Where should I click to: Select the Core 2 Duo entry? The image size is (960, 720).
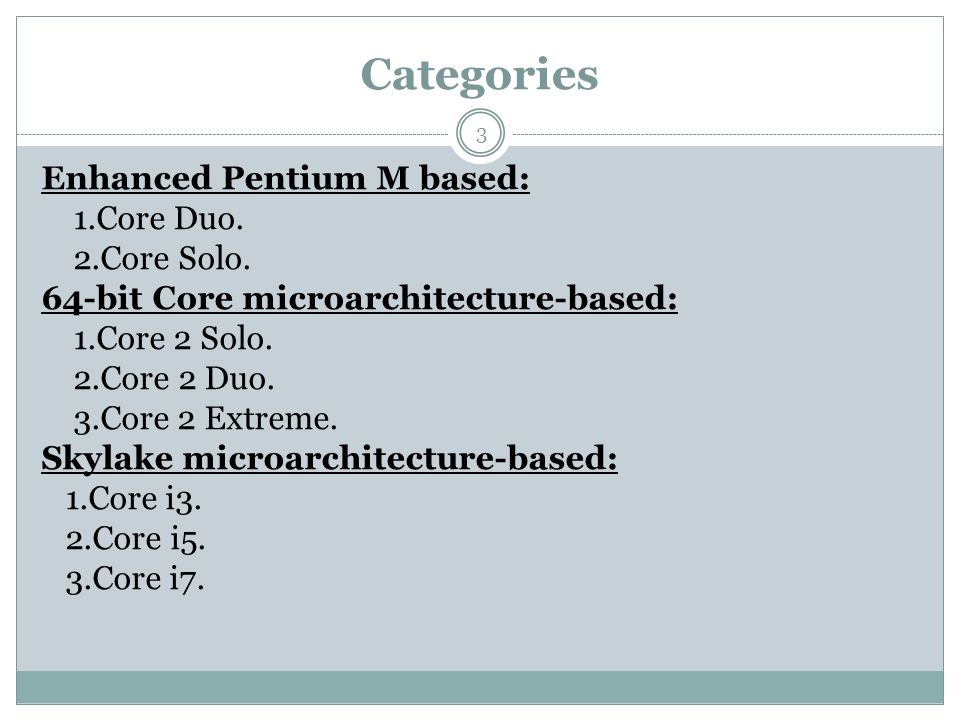(x=174, y=378)
